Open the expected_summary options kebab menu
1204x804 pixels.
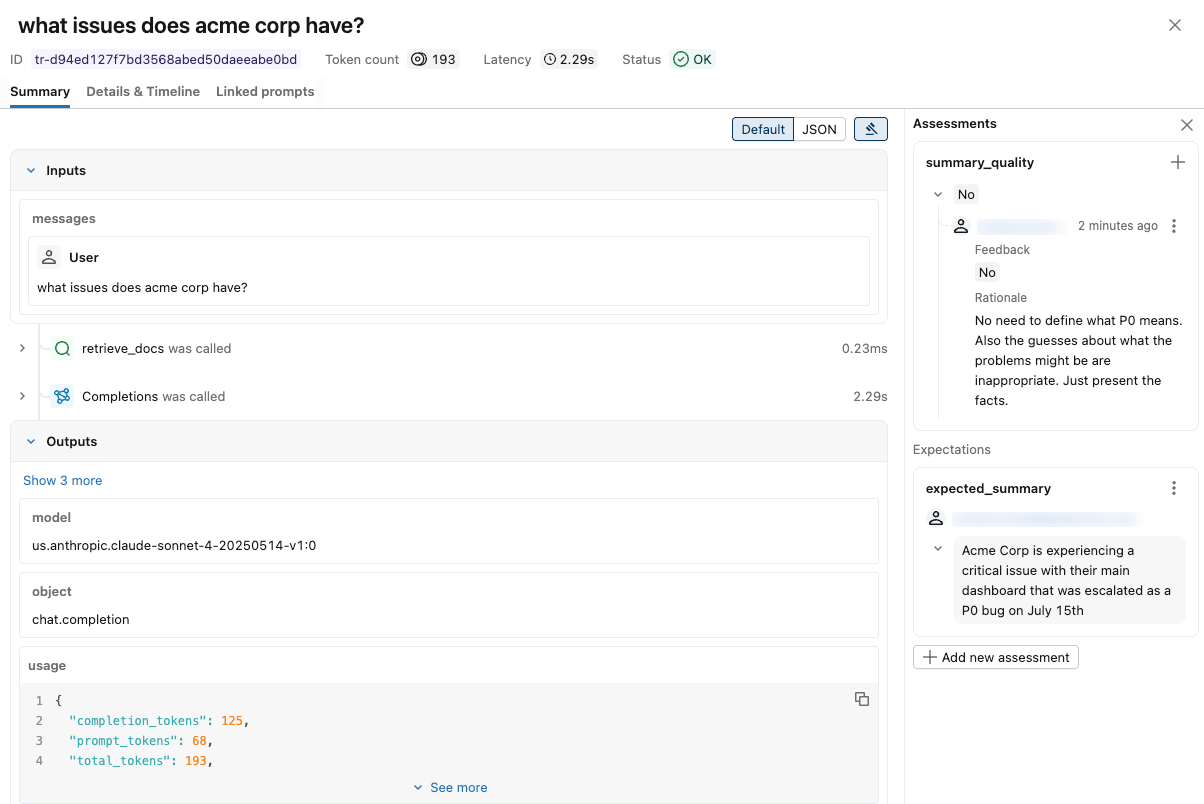(x=1174, y=489)
